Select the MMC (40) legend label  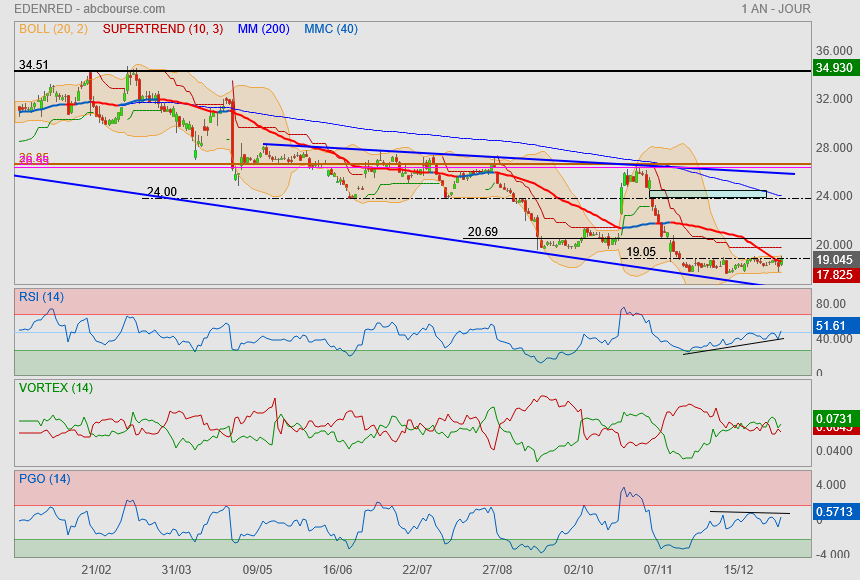pos(330,29)
